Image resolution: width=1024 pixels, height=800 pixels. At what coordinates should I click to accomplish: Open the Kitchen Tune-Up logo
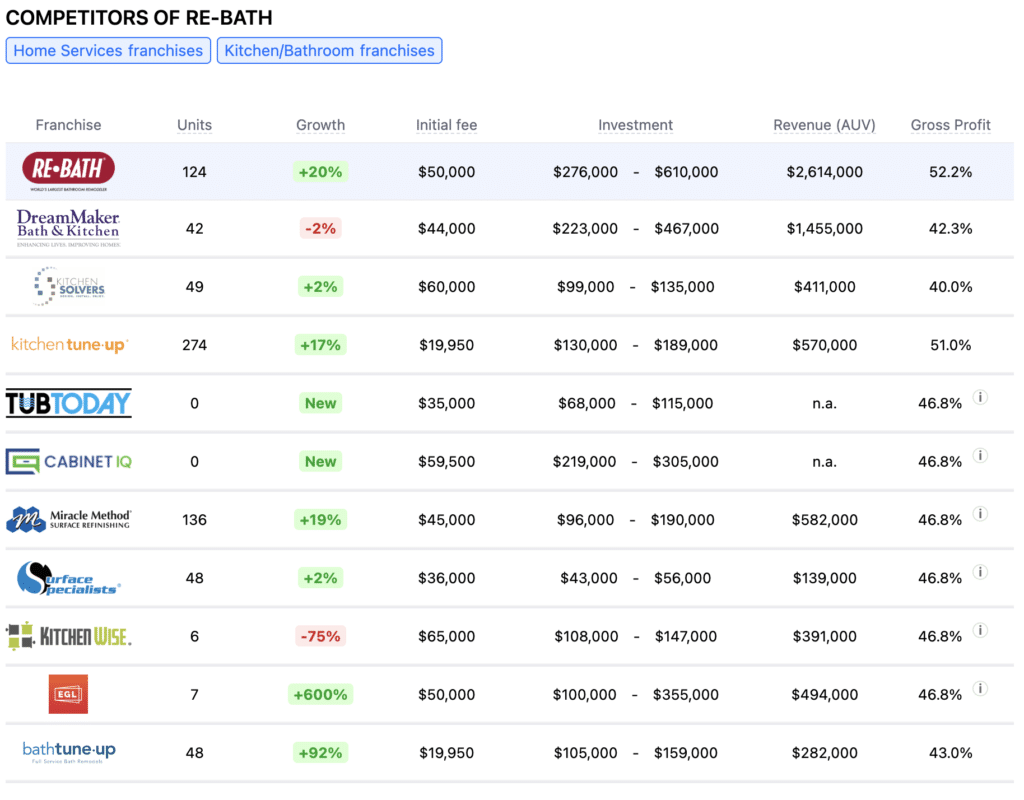tap(70, 344)
